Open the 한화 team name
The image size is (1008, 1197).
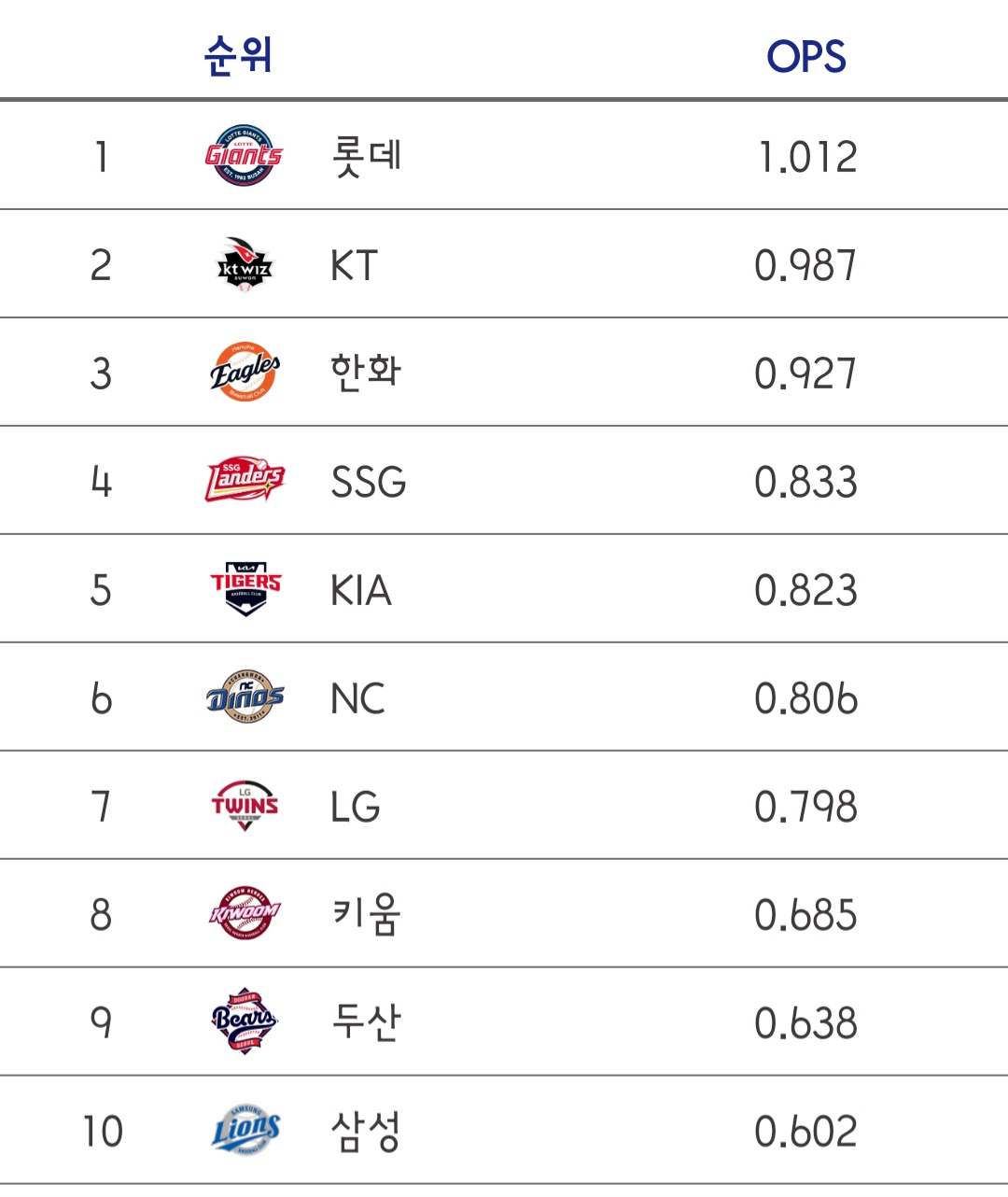[x=366, y=372]
